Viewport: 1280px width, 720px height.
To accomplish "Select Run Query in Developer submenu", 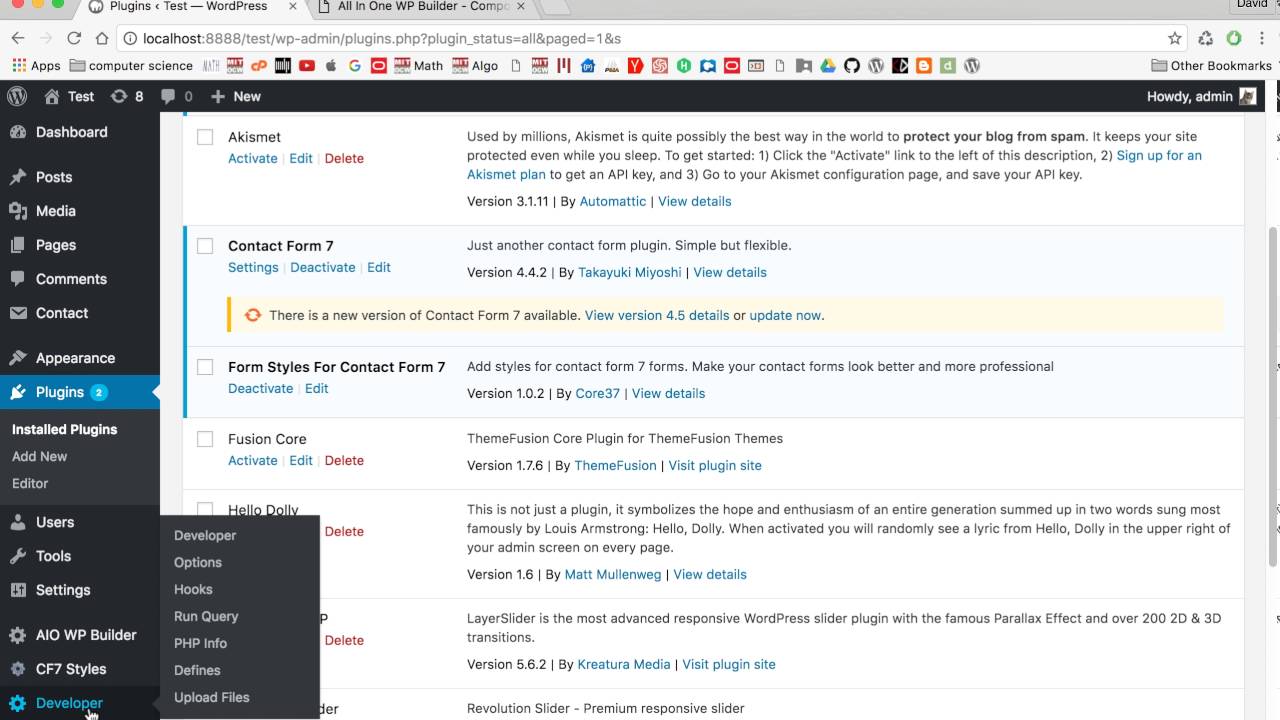I will [x=206, y=616].
